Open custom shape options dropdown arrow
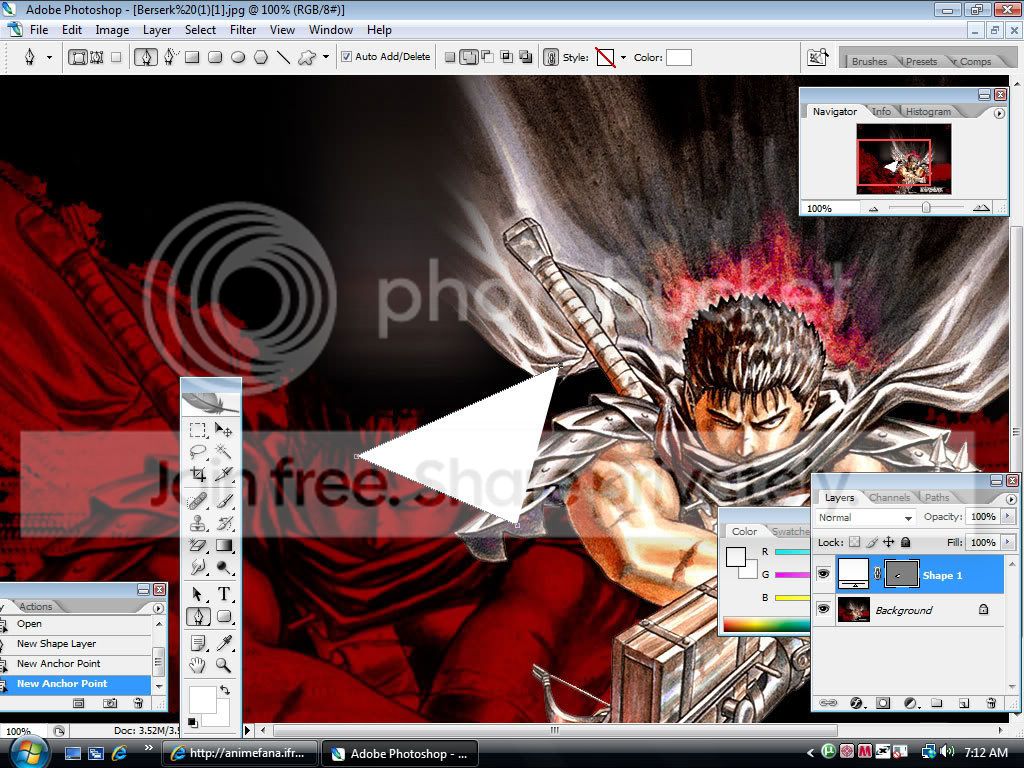 [x=326, y=57]
